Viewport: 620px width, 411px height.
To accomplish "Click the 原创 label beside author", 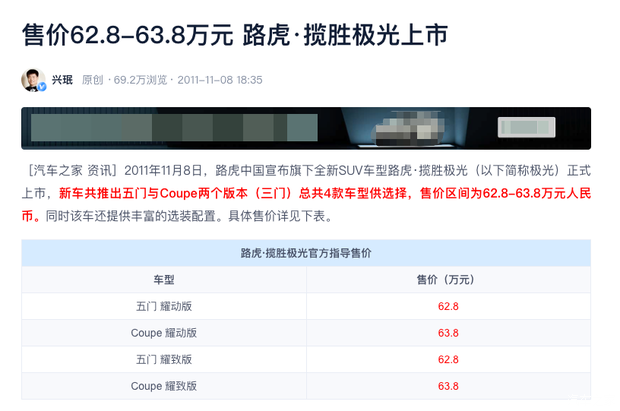I will pos(93,80).
